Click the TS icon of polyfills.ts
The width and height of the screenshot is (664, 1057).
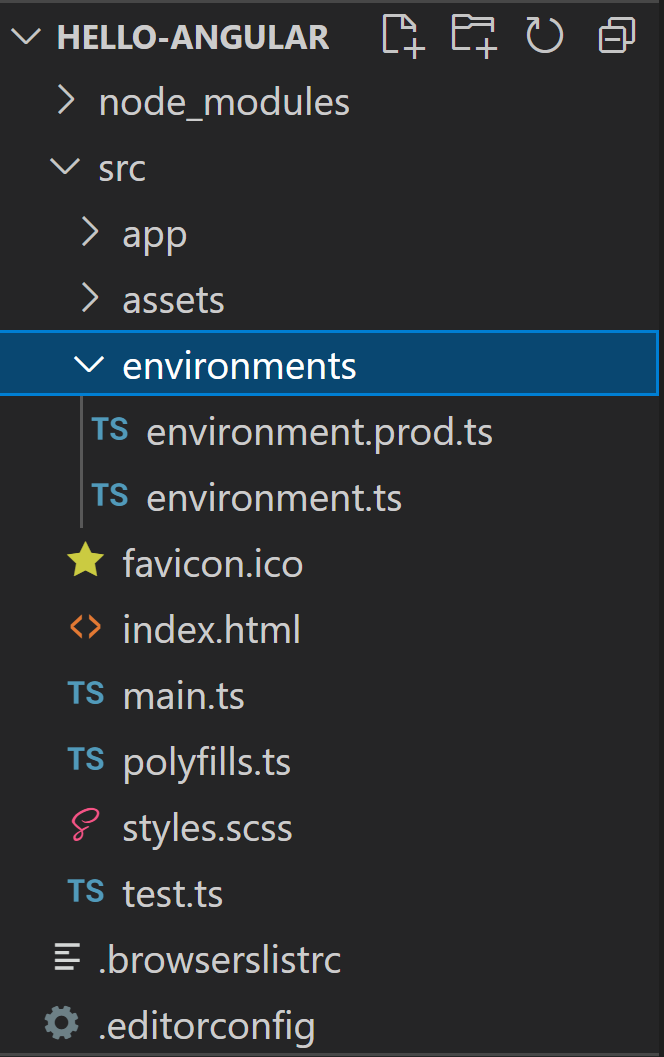point(86,760)
